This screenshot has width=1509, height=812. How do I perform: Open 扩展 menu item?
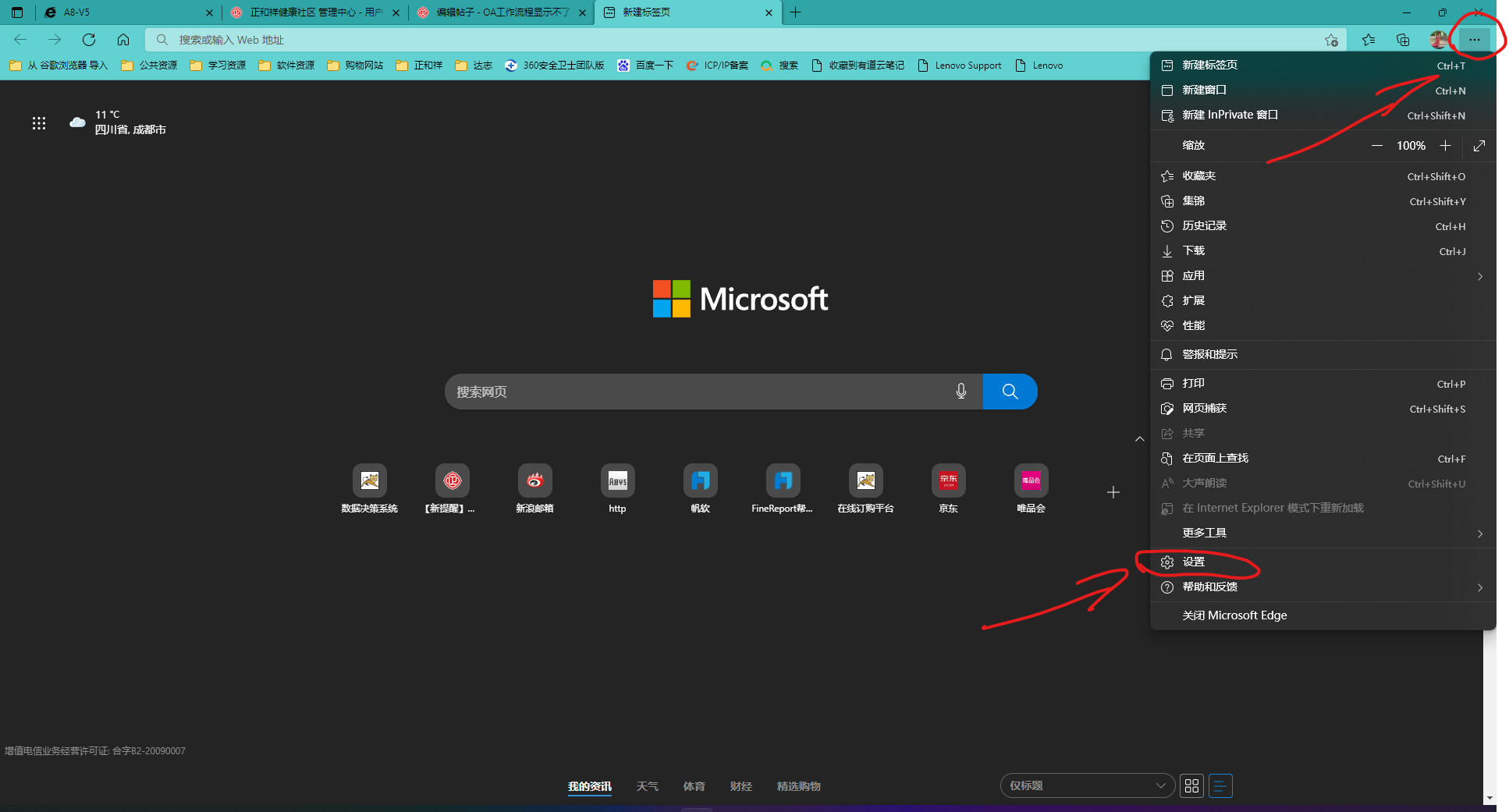(1323, 301)
